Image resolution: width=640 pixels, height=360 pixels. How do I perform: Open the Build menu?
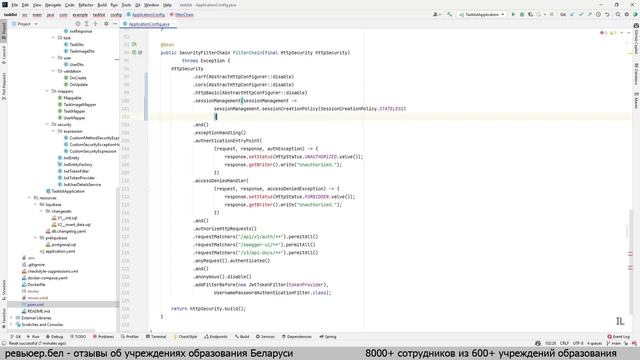click(x=102, y=5)
